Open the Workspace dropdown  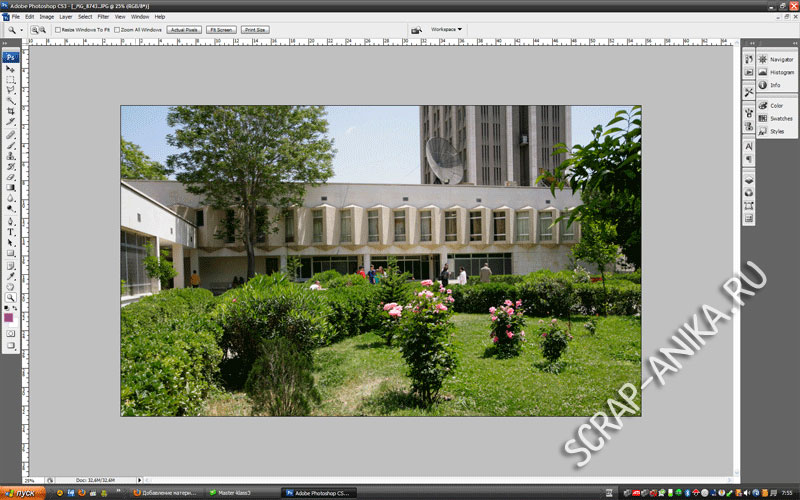(446, 30)
